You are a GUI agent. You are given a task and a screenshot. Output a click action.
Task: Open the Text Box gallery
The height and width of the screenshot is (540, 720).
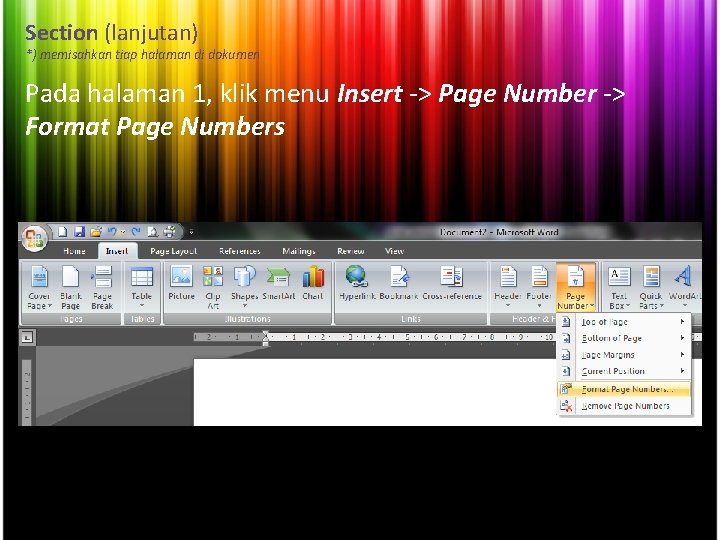619,288
